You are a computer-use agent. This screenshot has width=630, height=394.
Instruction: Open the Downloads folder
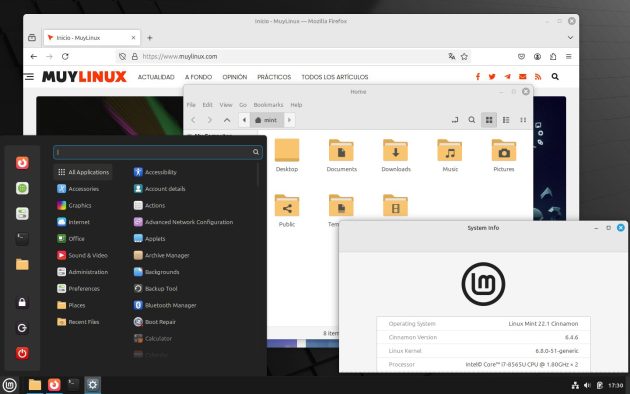tap(396, 155)
